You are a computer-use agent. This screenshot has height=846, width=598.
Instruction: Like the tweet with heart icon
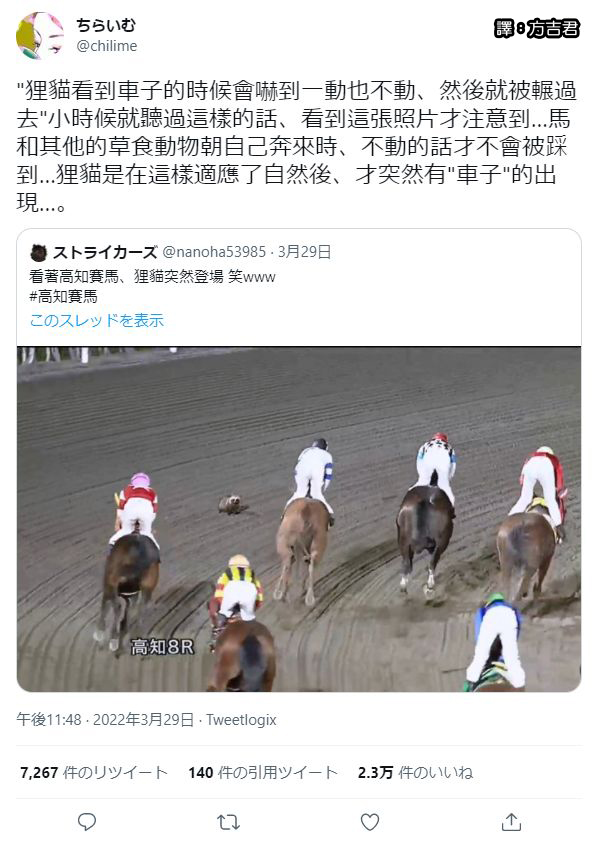pyautogui.click(x=370, y=822)
